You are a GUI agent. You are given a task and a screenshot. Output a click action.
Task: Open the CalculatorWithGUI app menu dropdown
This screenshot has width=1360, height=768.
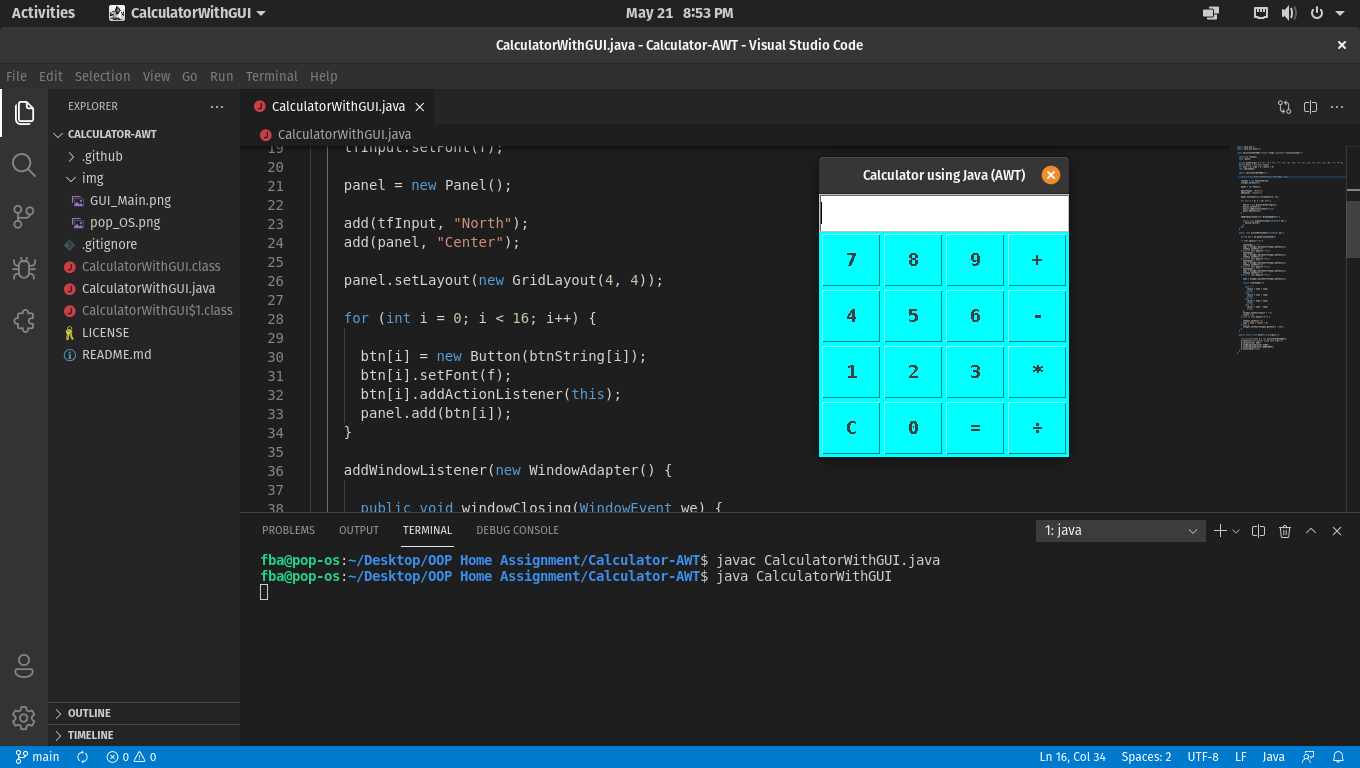[187, 13]
